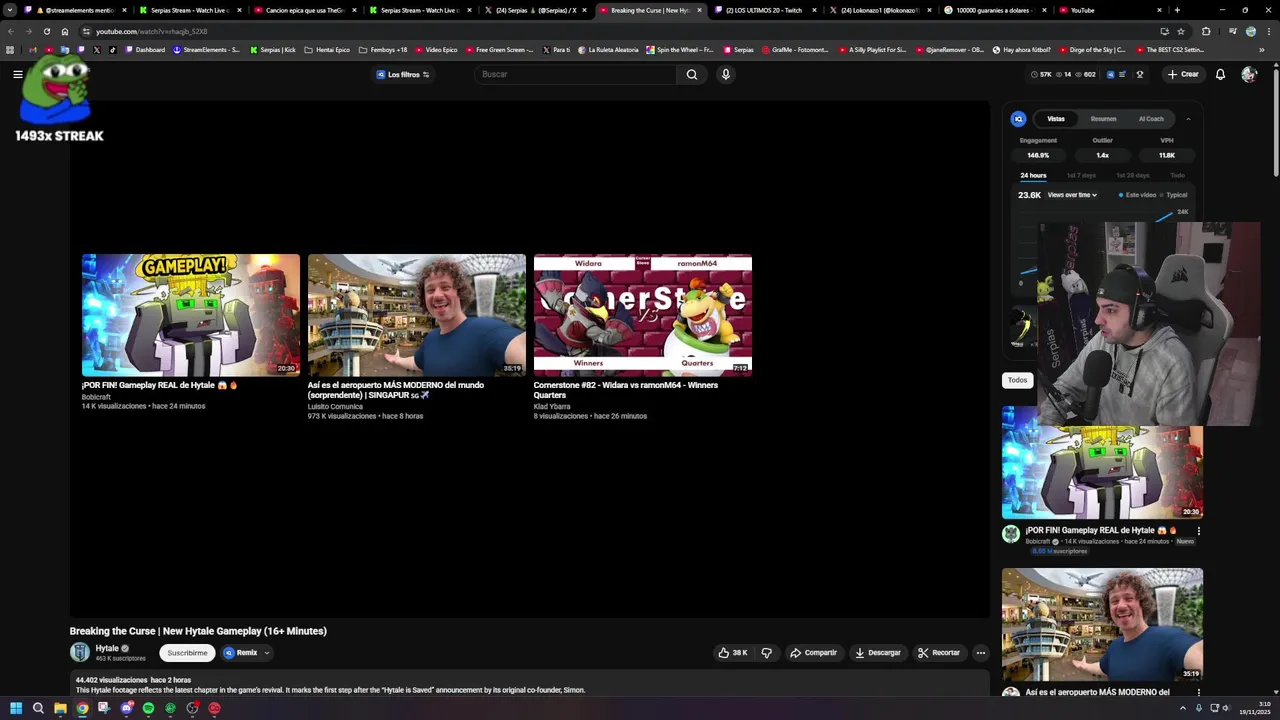Image resolution: width=1280 pixels, height=720 pixels.
Task: Select the Todo range tab
Action: pyautogui.click(x=1177, y=176)
